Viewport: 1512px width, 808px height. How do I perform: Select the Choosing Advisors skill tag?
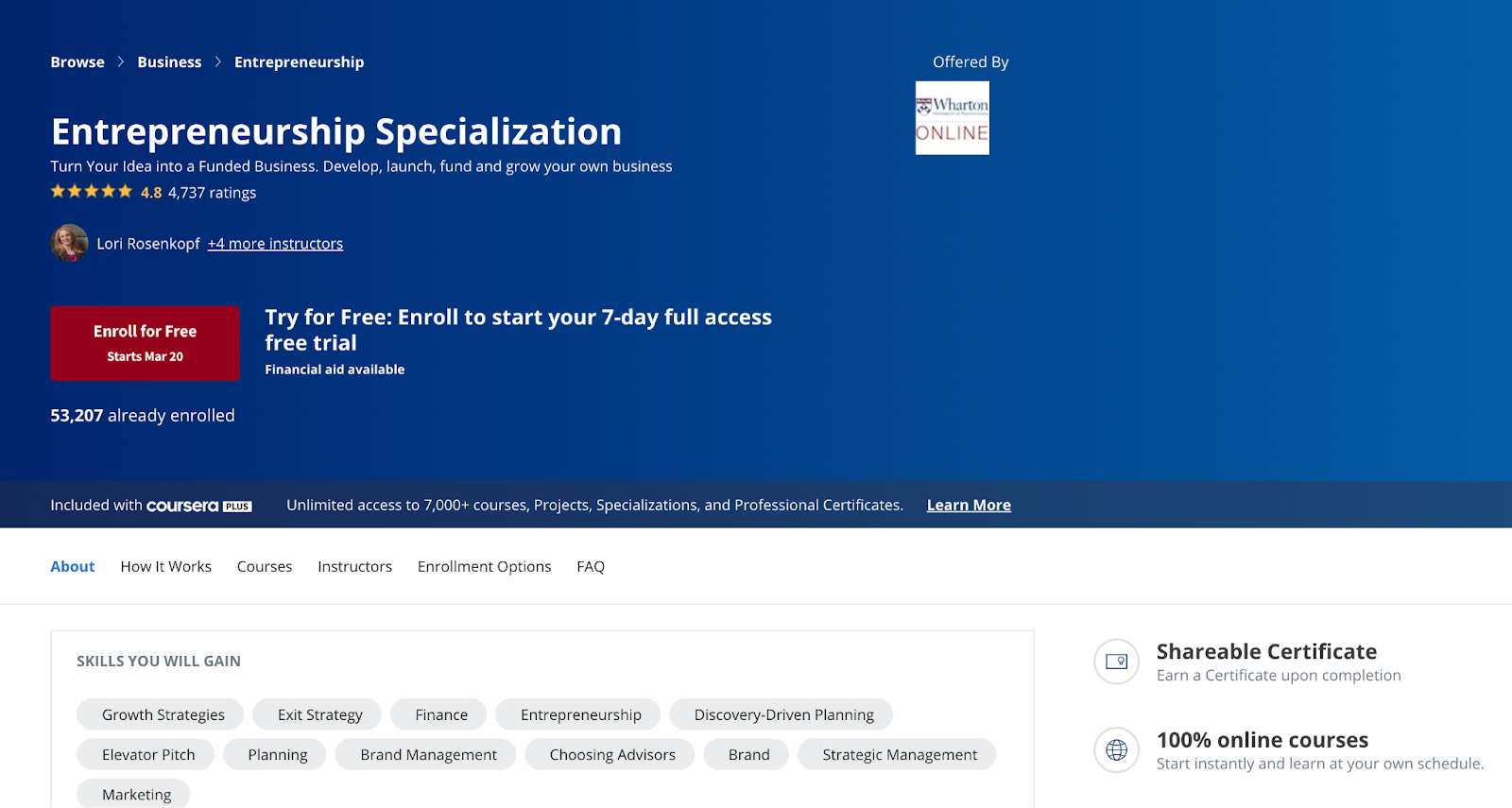[x=610, y=754]
